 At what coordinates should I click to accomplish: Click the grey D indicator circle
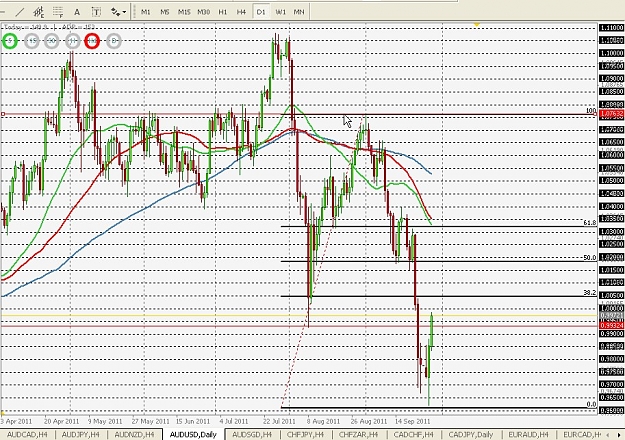point(114,41)
